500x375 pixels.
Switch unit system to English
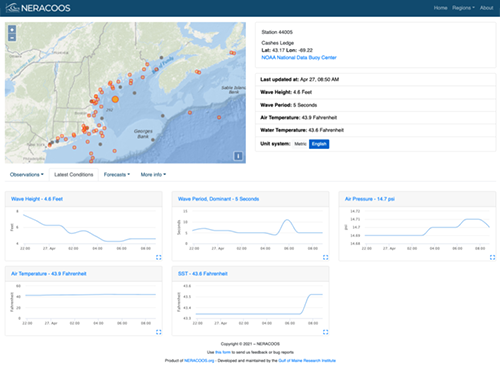coord(319,144)
